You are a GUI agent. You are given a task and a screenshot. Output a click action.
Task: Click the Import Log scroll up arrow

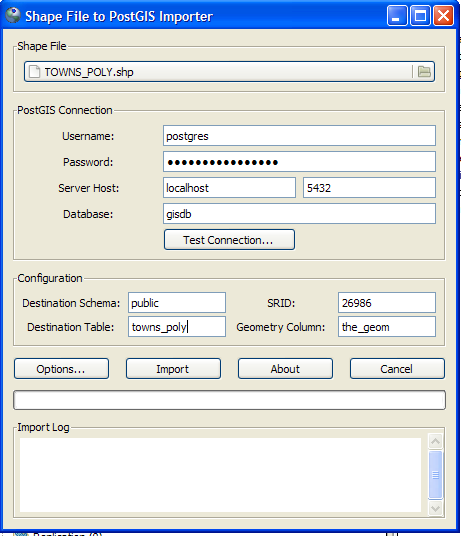click(x=435, y=441)
